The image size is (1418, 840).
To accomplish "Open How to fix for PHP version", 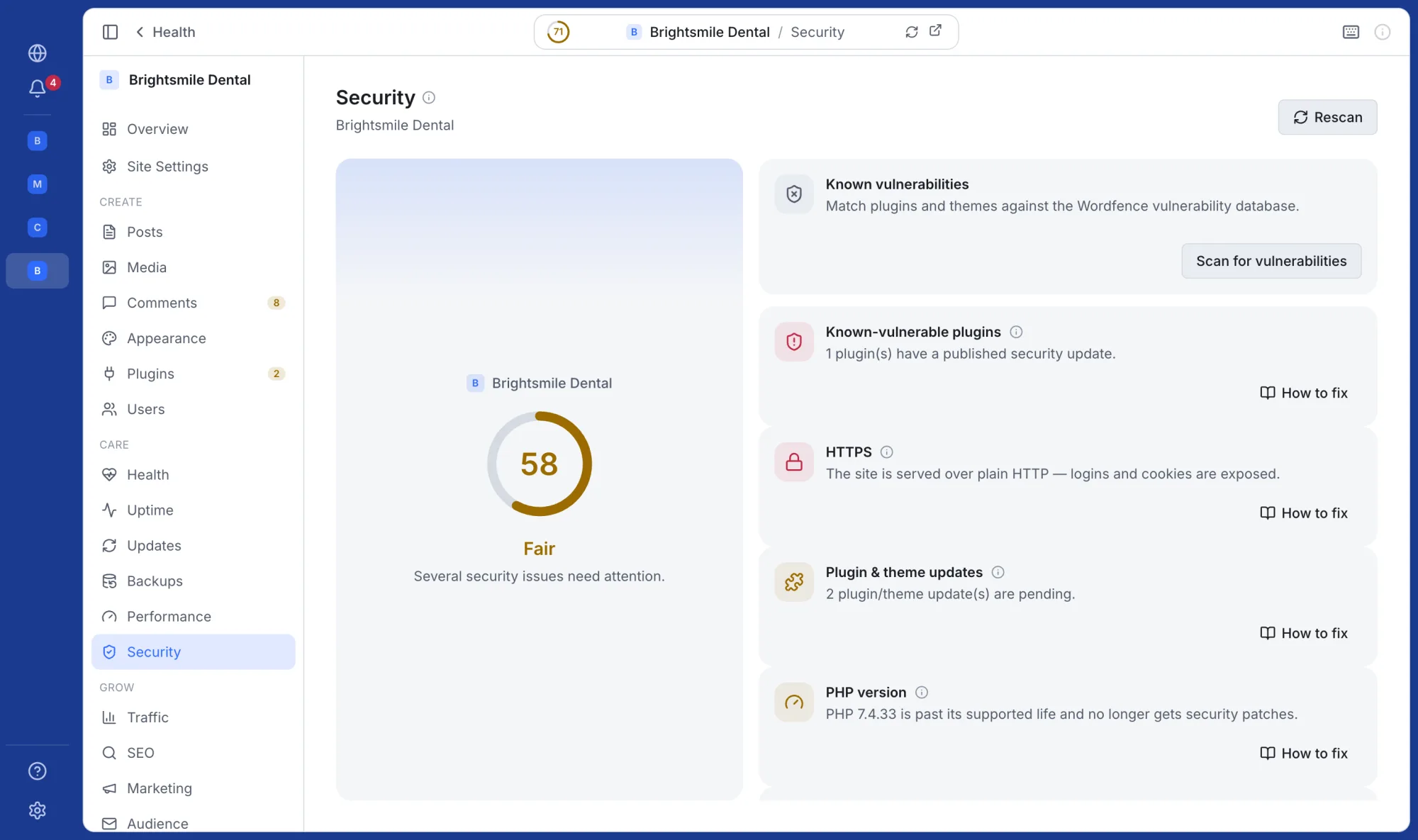I will (x=1304, y=754).
